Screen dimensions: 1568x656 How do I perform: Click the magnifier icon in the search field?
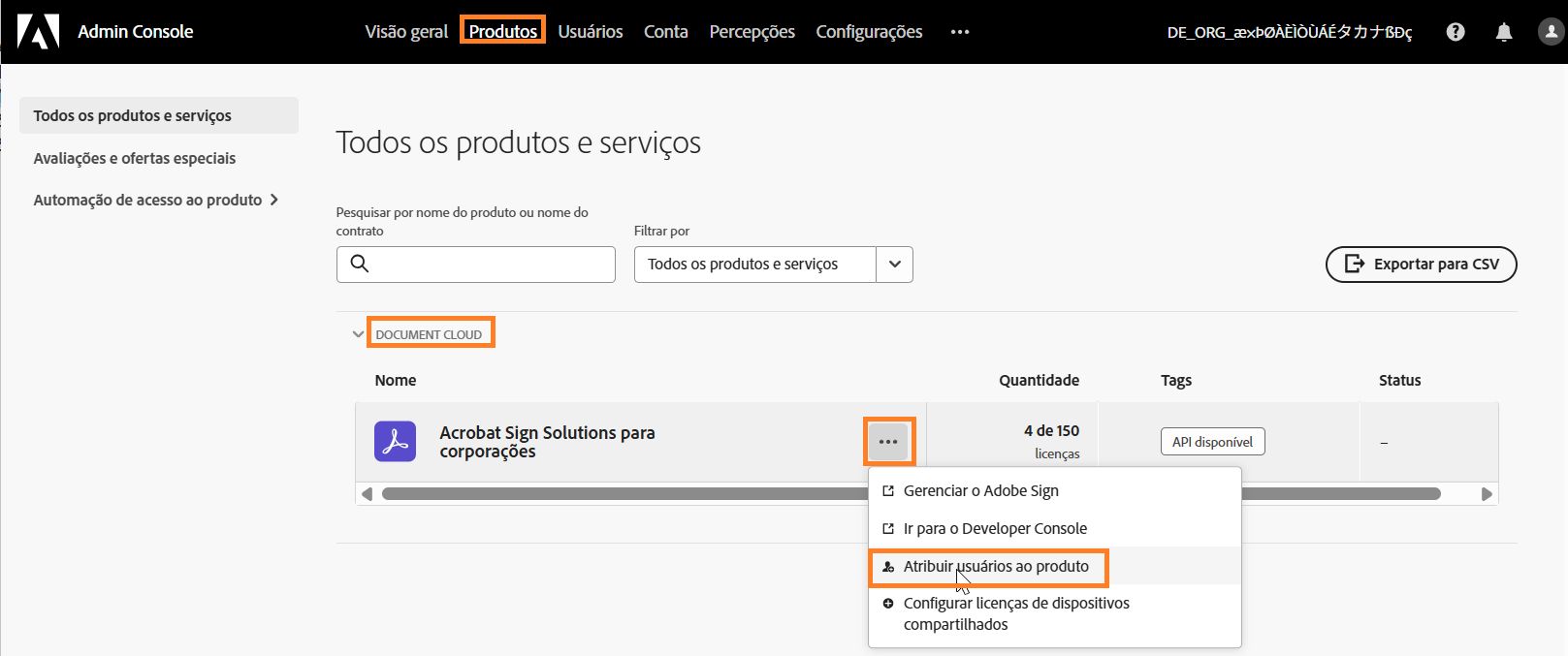tap(358, 264)
